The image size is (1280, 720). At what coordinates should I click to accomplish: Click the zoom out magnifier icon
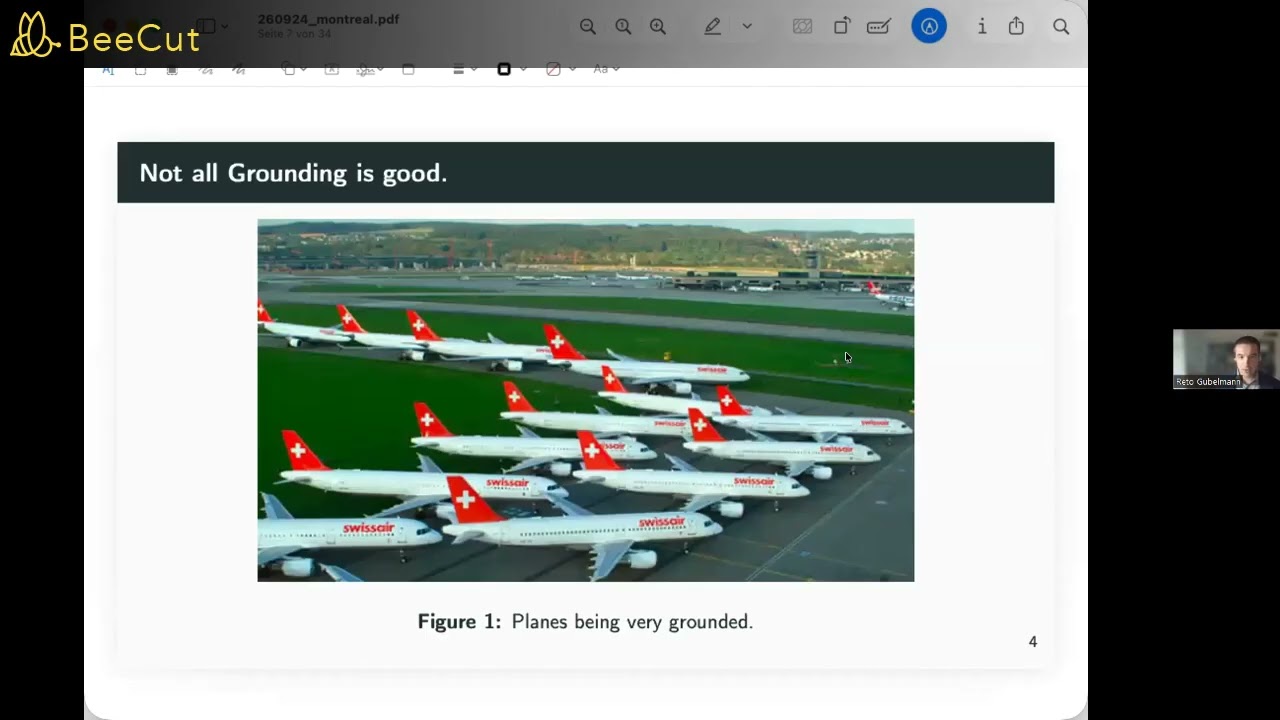pos(588,27)
